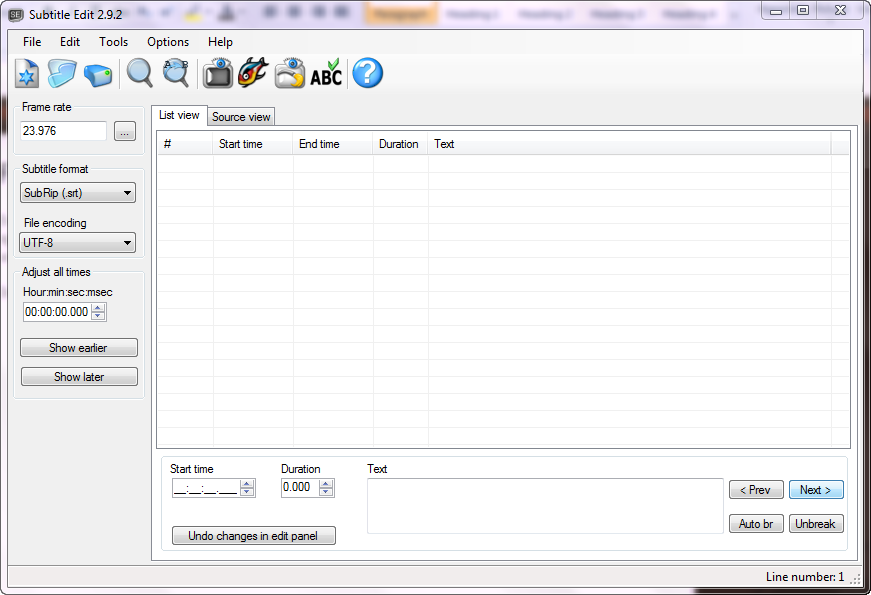Launch Visual sync (film frame with eye)
The image size is (871, 595).
217,74
